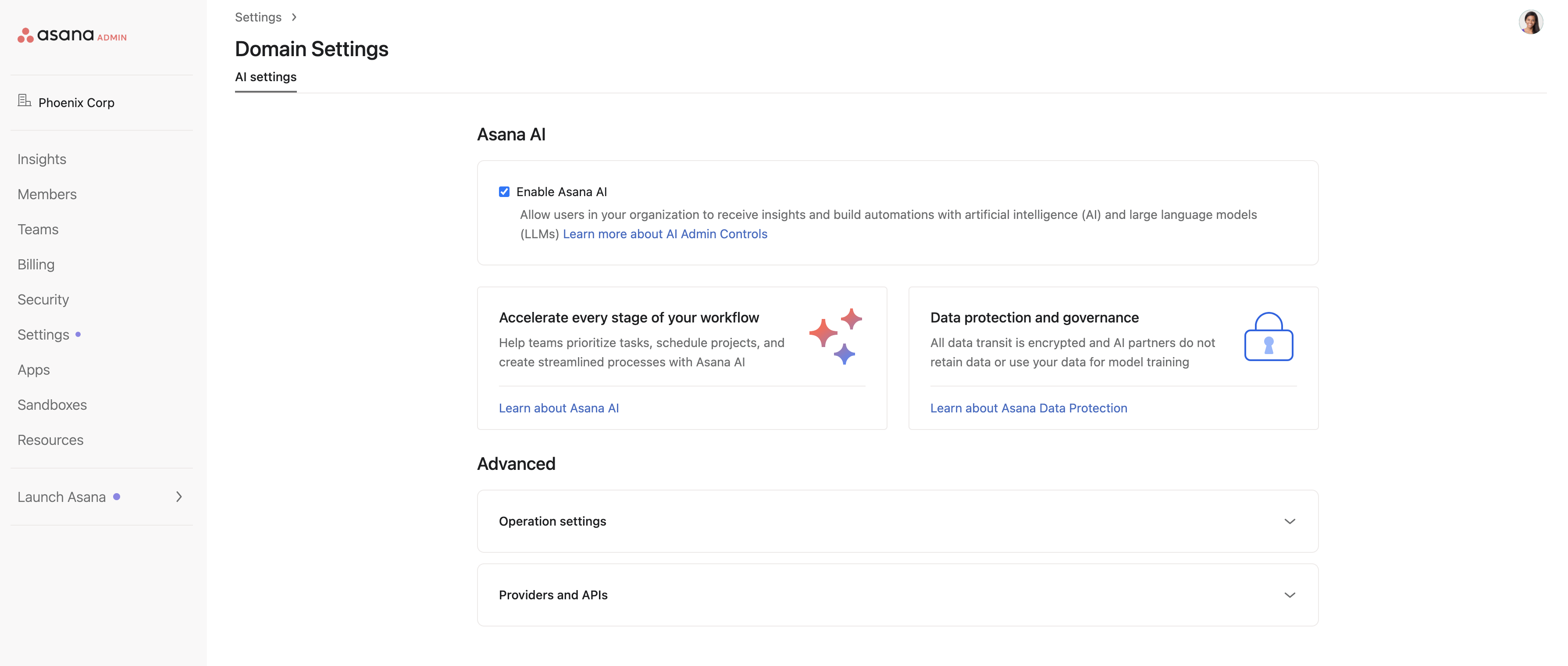Click the chevron in the Settings breadcrumb
Image resolution: width=1568 pixels, height=666 pixels.
tap(294, 17)
